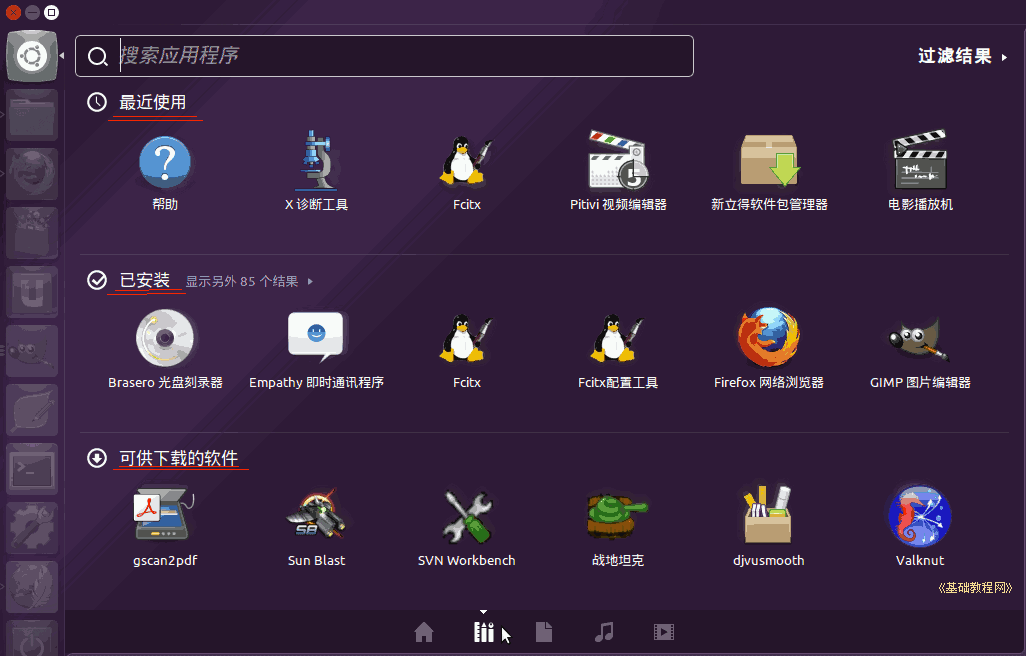Screen dimensions: 1026x656
Task: Switch to the Video lens tab
Action: (x=664, y=632)
